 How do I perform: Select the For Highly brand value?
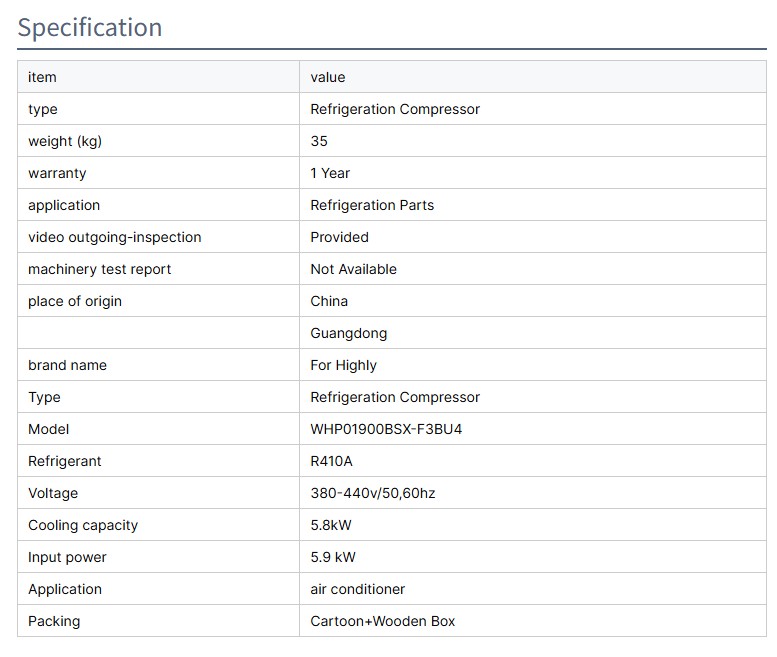coord(343,365)
